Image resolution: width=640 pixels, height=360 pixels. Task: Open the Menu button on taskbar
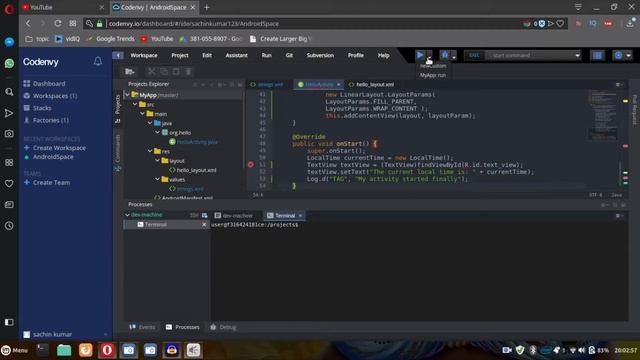[x=15, y=350]
